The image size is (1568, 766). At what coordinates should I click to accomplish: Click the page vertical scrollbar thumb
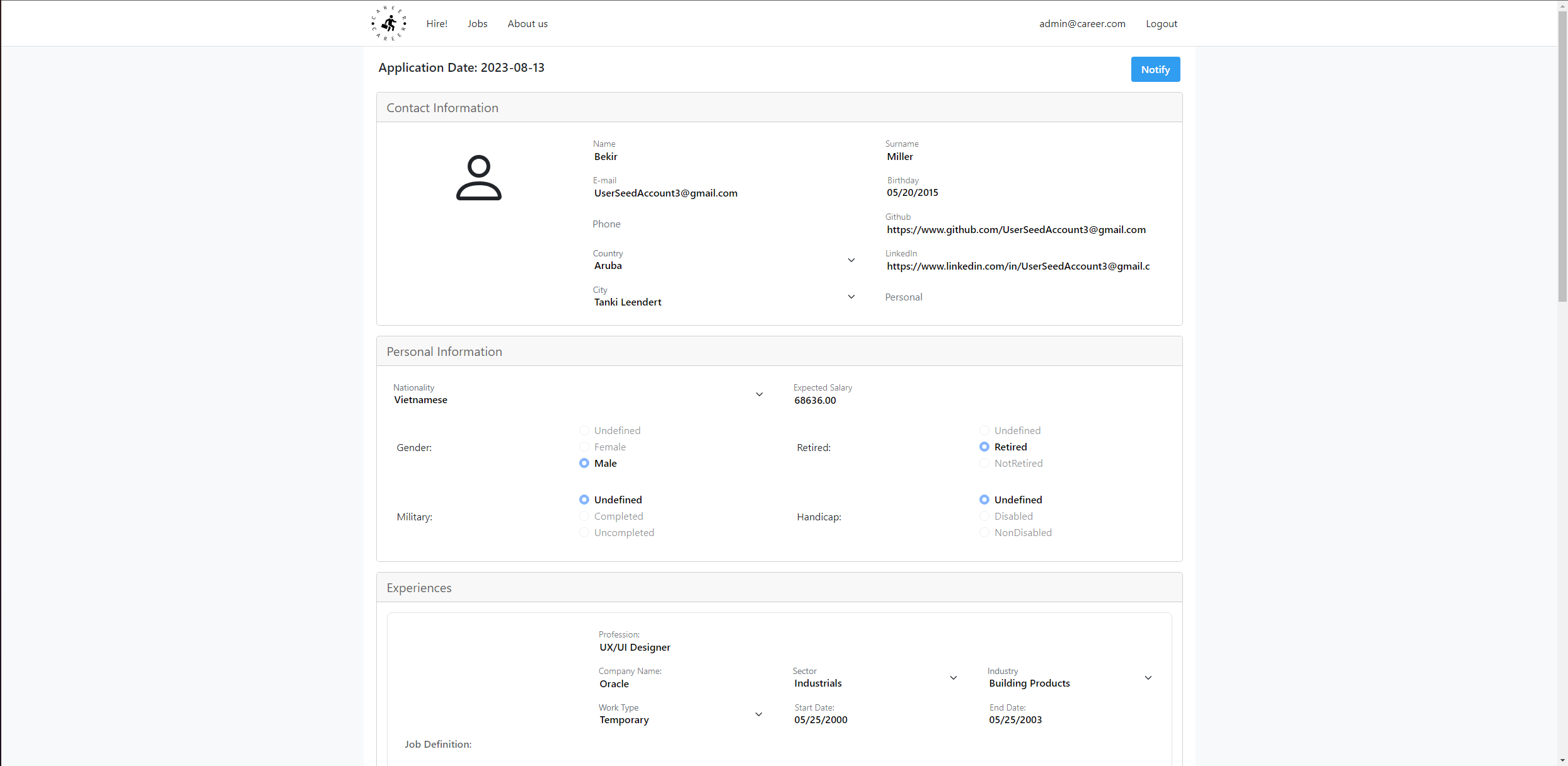click(x=1562, y=156)
